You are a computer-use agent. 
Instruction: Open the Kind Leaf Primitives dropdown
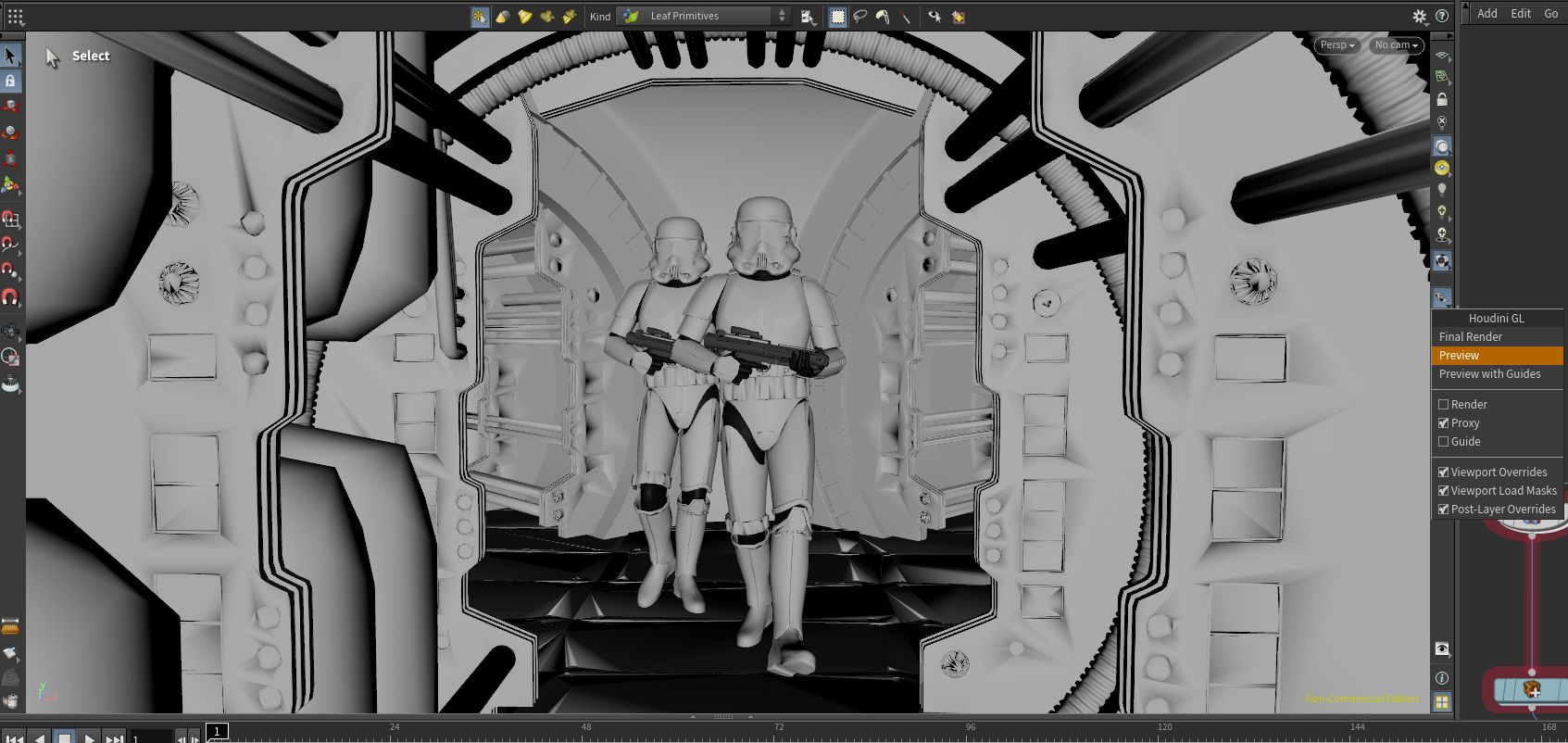coord(704,16)
